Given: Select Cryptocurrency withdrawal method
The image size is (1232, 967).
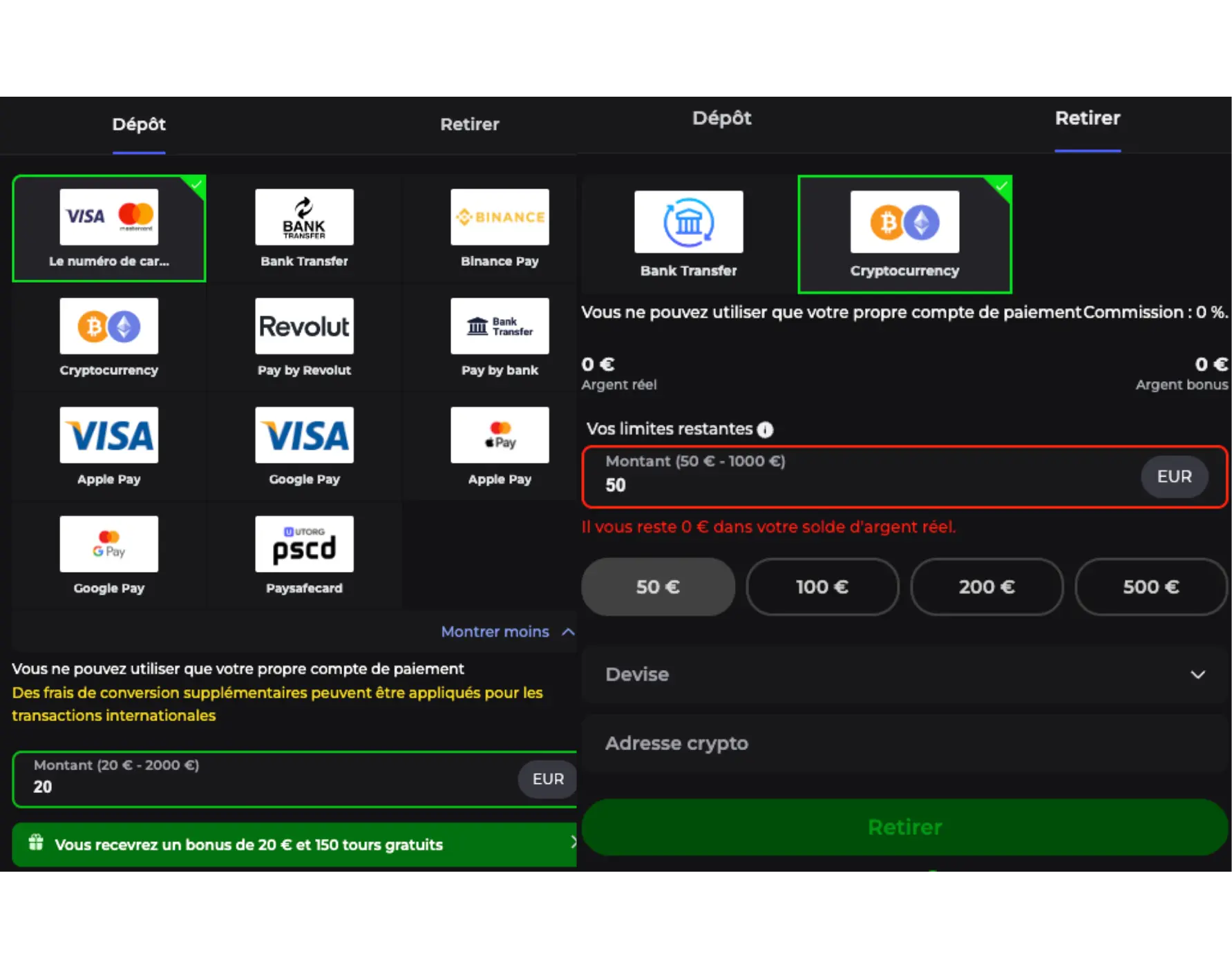Looking at the screenshot, I should click(904, 233).
